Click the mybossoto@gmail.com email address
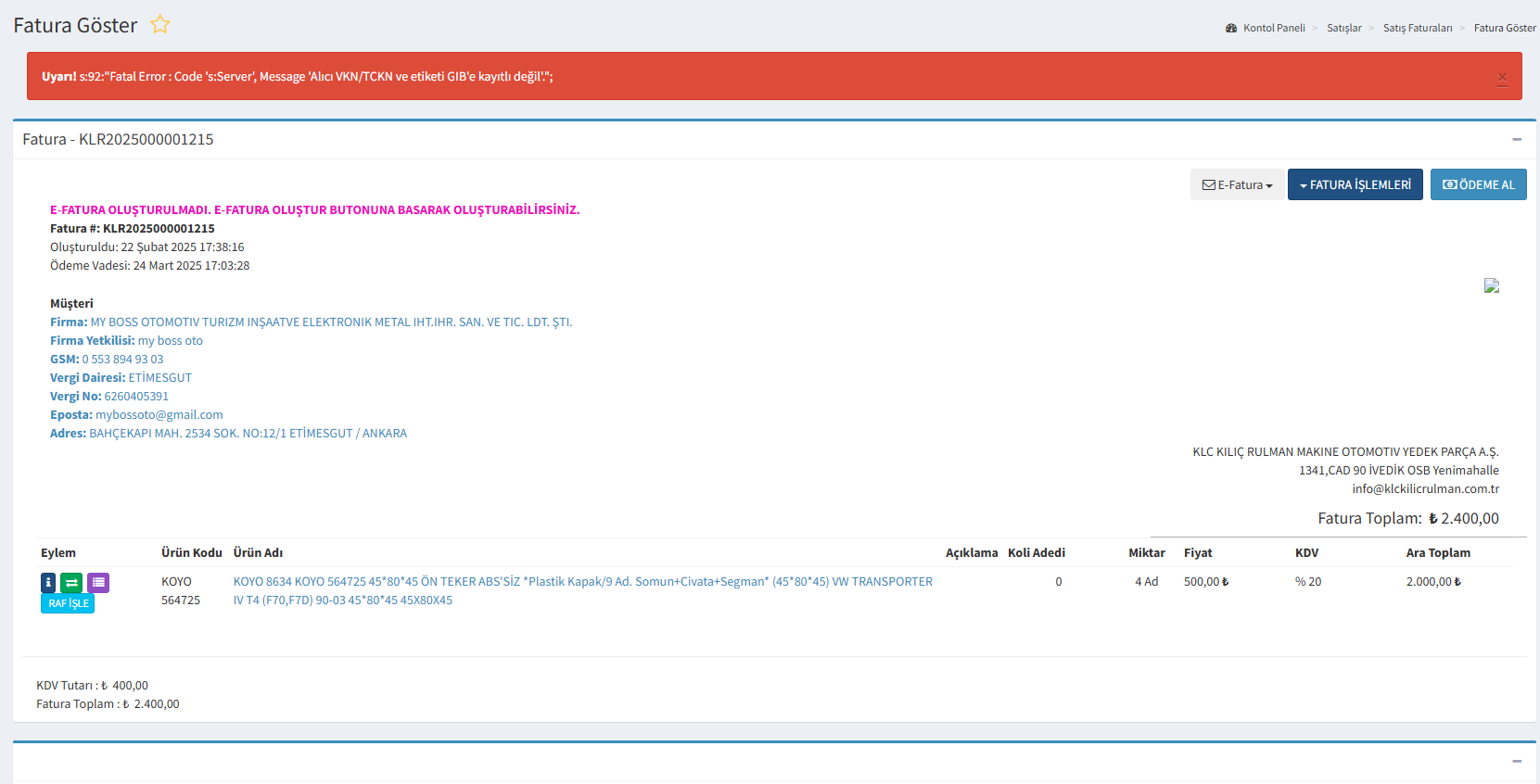Screen dimensions: 1540x784 tap(159, 415)
